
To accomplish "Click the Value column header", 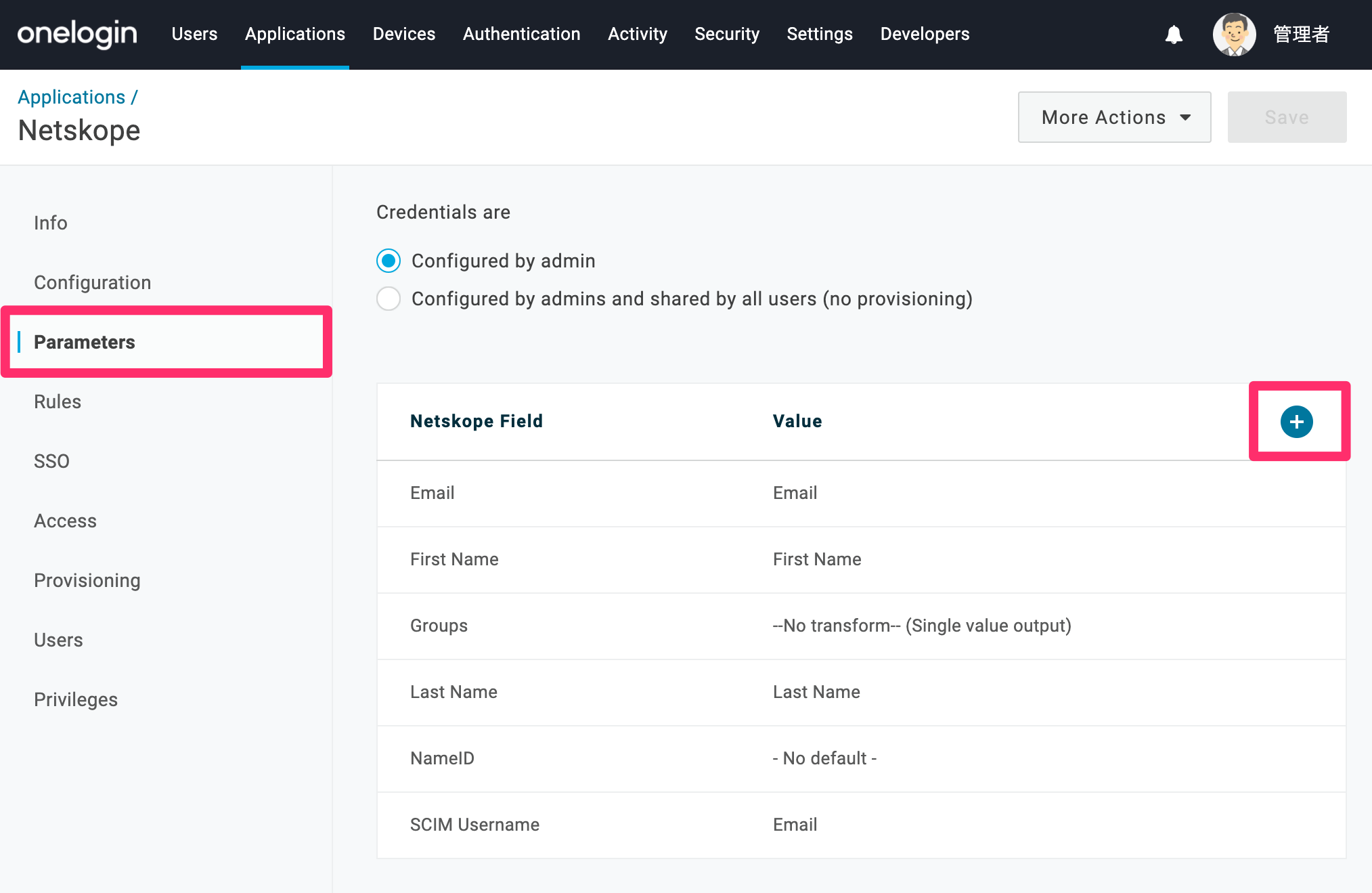I will click(797, 421).
